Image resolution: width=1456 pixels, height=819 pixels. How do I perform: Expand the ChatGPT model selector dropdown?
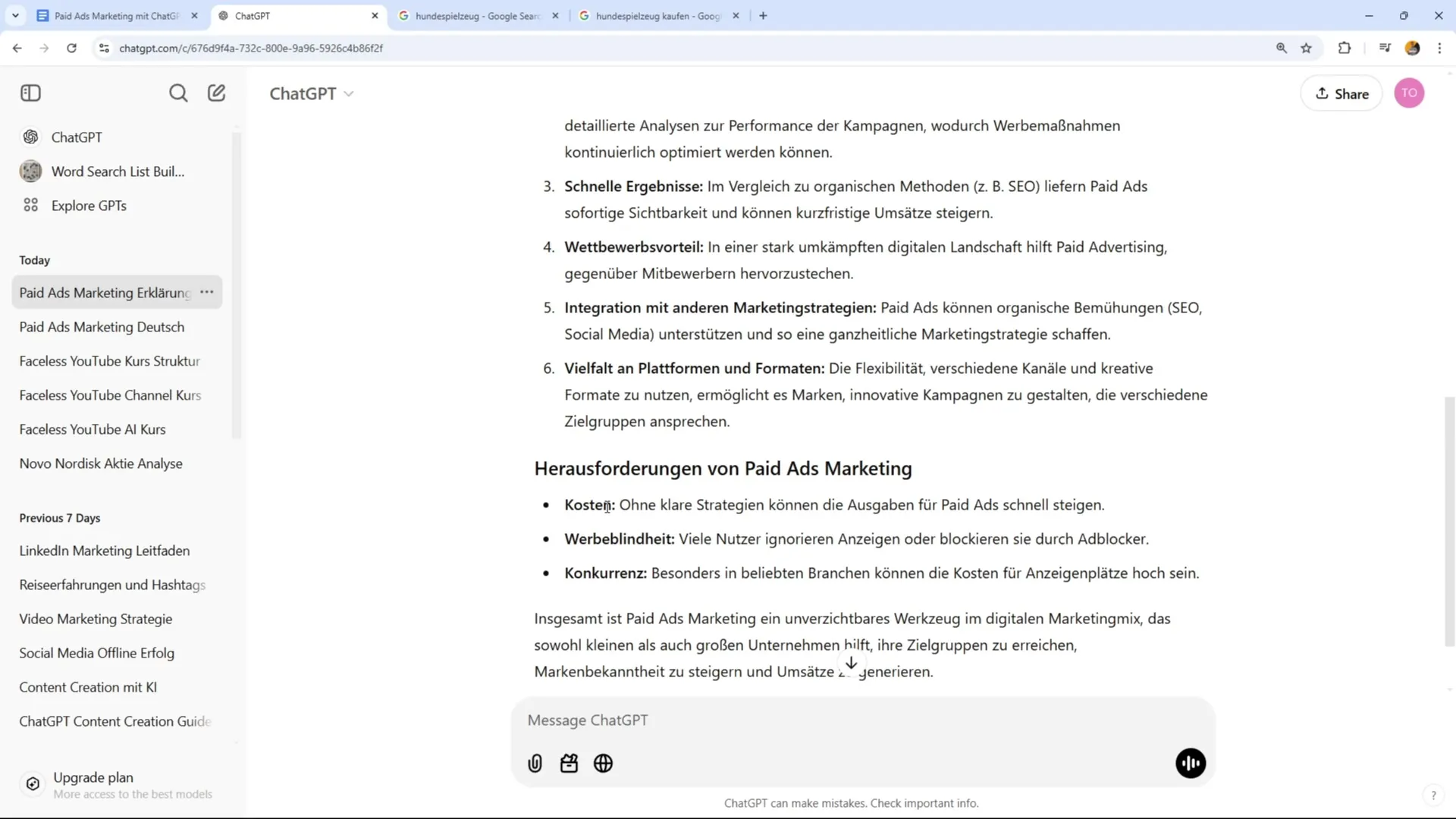312,93
